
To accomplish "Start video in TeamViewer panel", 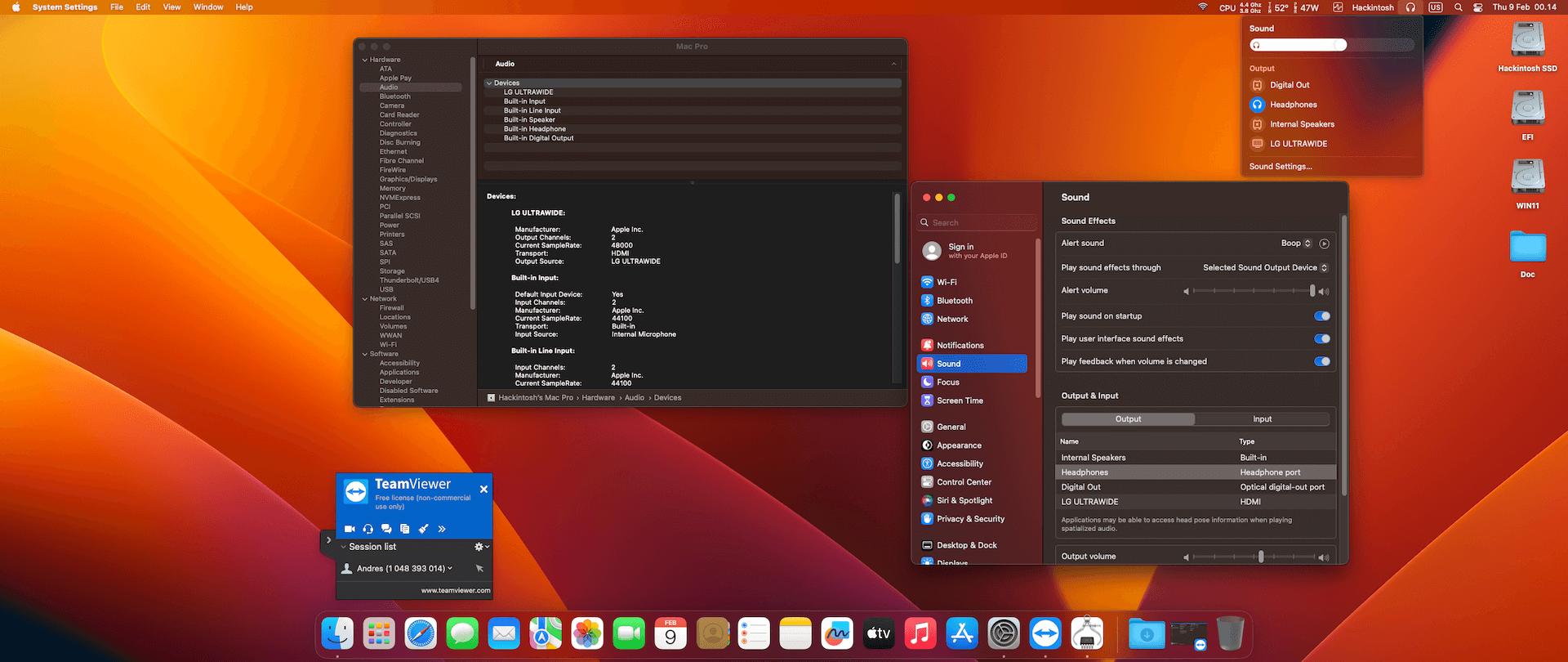I will pos(350,529).
